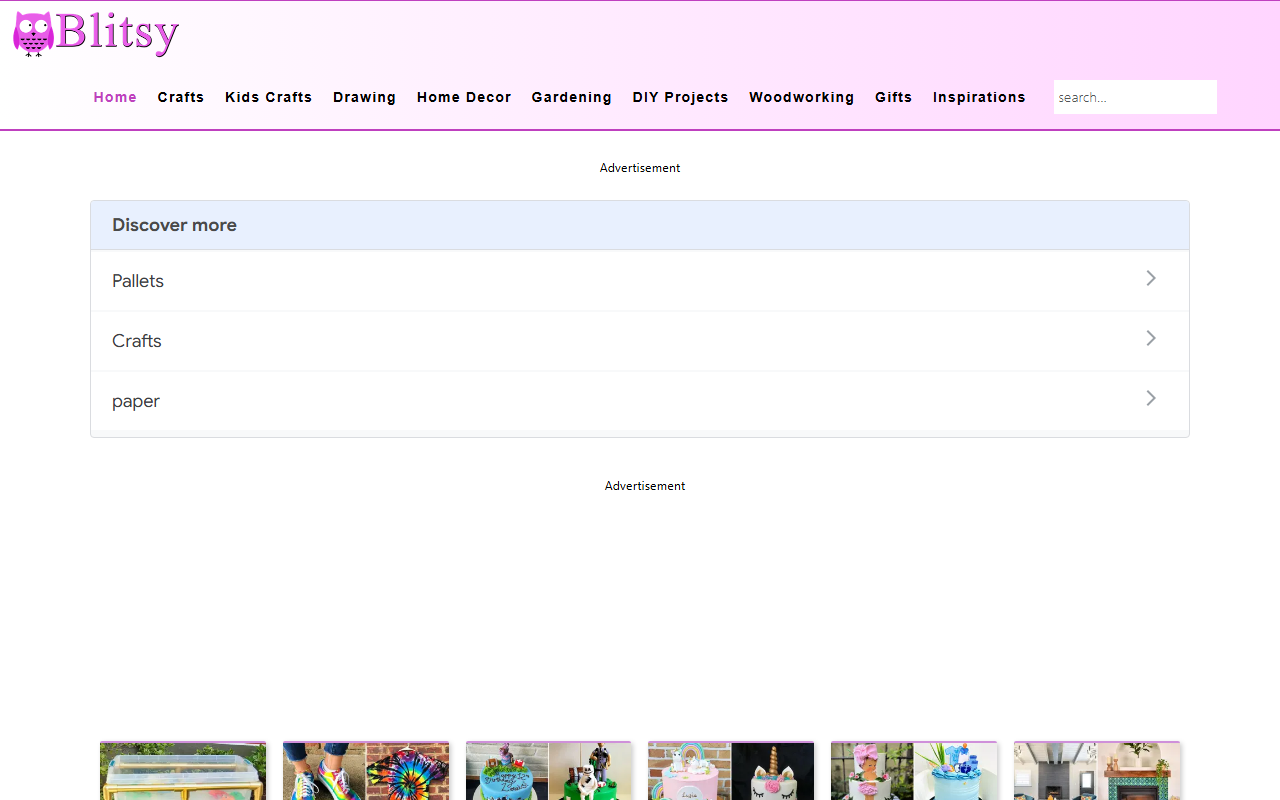Click the search input field
This screenshot has width=1280, height=800.
pos(1135,97)
